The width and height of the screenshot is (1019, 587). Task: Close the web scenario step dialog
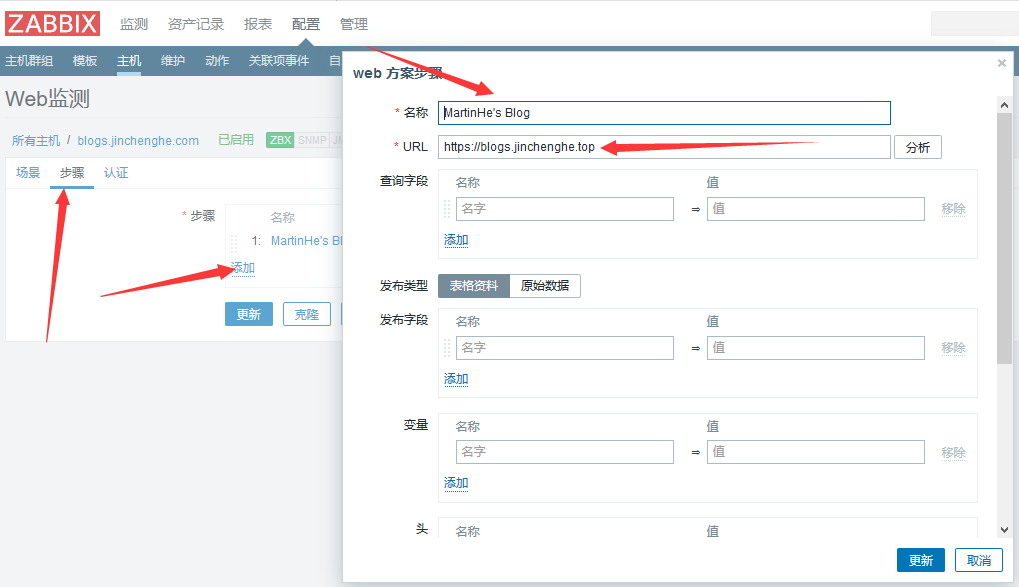click(x=1002, y=63)
